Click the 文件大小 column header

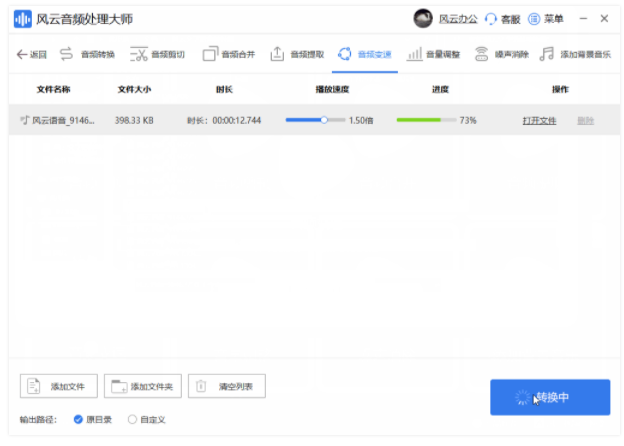tap(134, 90)
